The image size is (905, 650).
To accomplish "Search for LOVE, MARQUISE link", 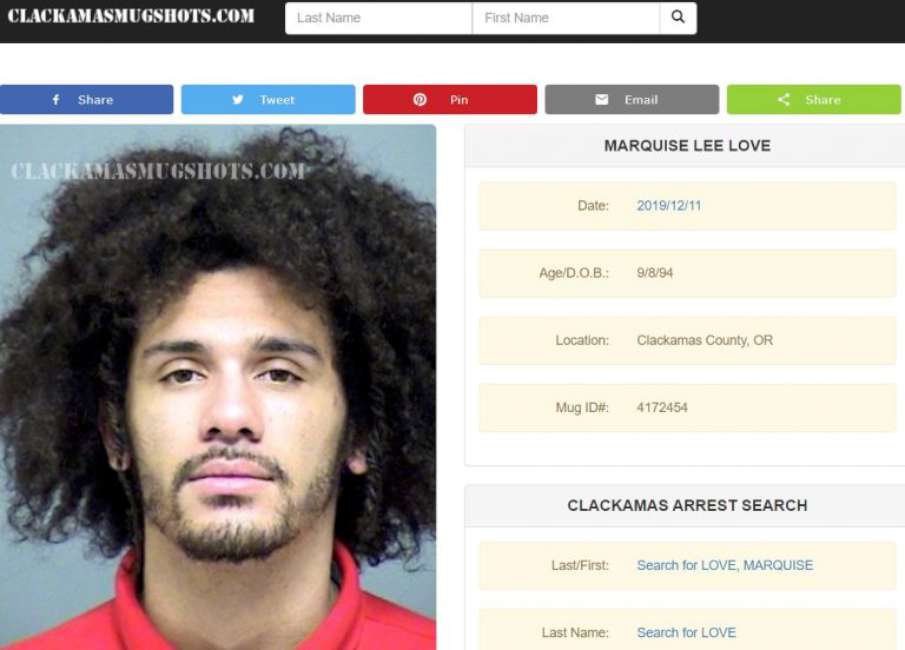I will (725, 565).
